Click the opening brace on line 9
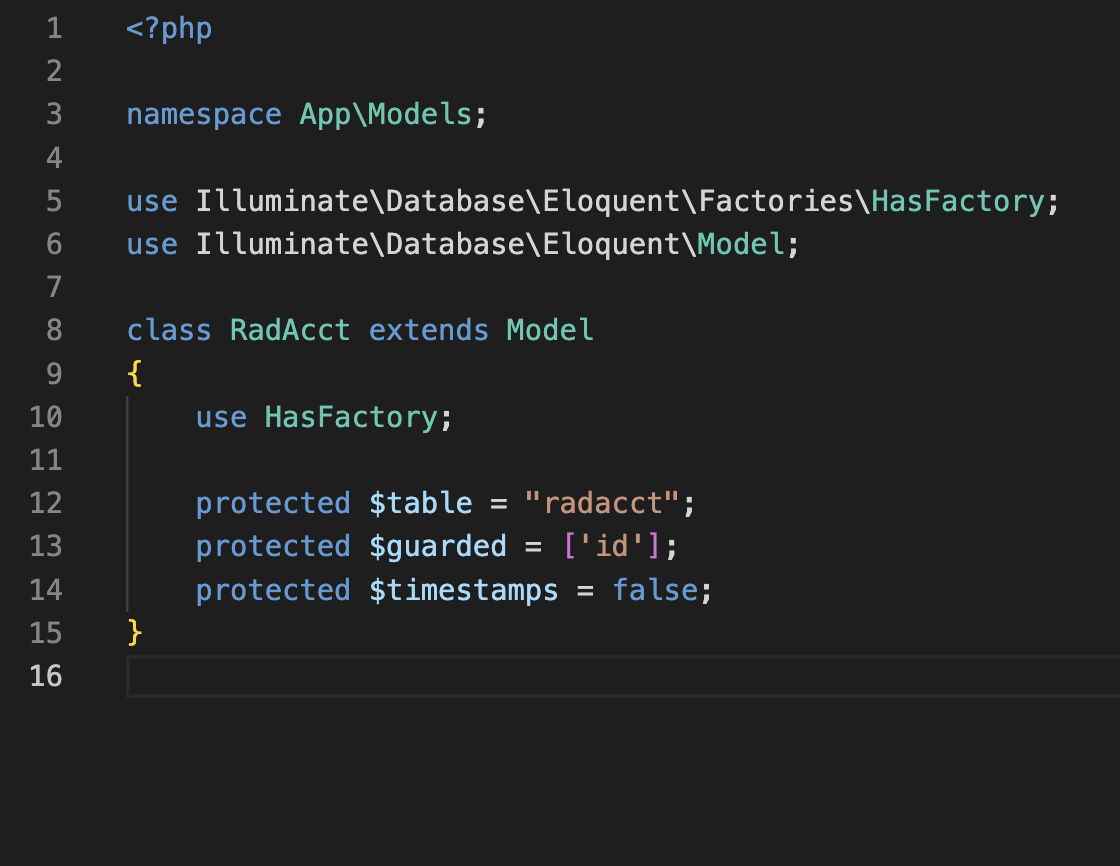 click(x=133, y=373)
